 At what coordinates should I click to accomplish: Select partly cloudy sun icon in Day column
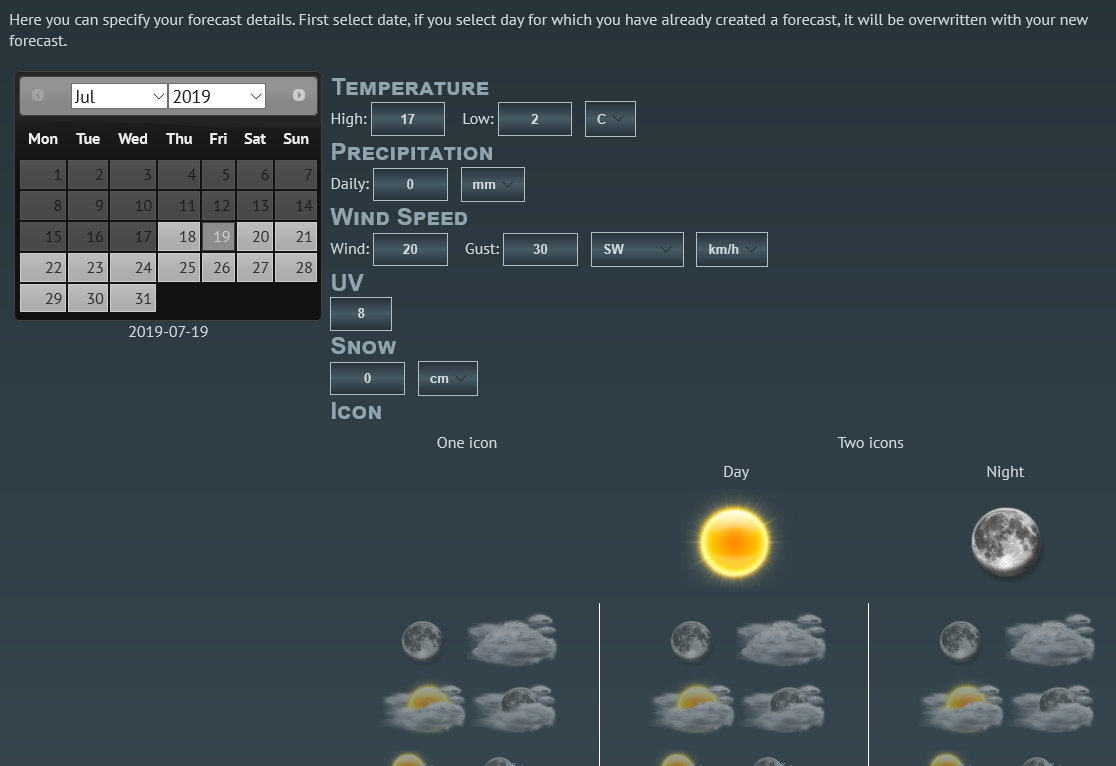point(693,708)
